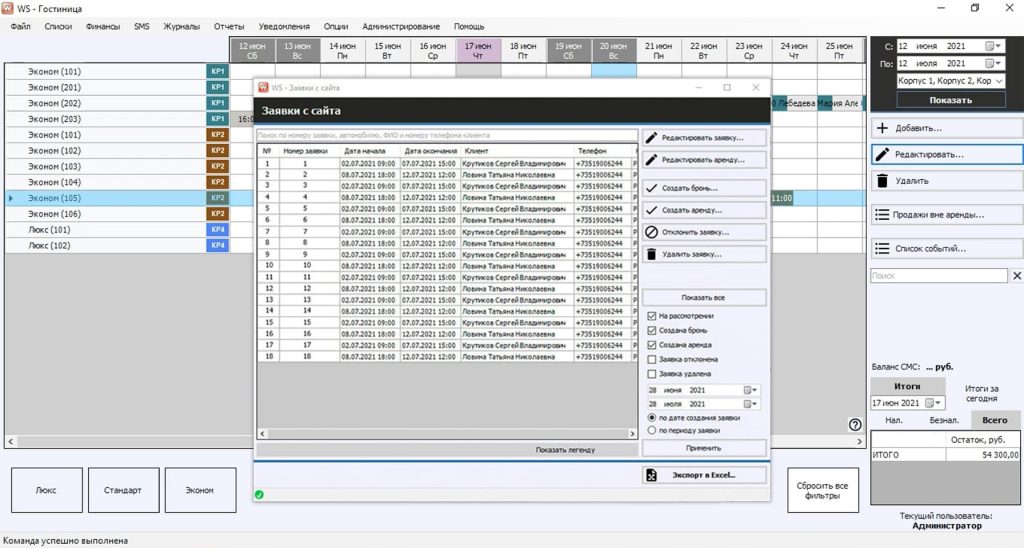Click checkmark icon on Создать аренду

[x=651, y=210]
